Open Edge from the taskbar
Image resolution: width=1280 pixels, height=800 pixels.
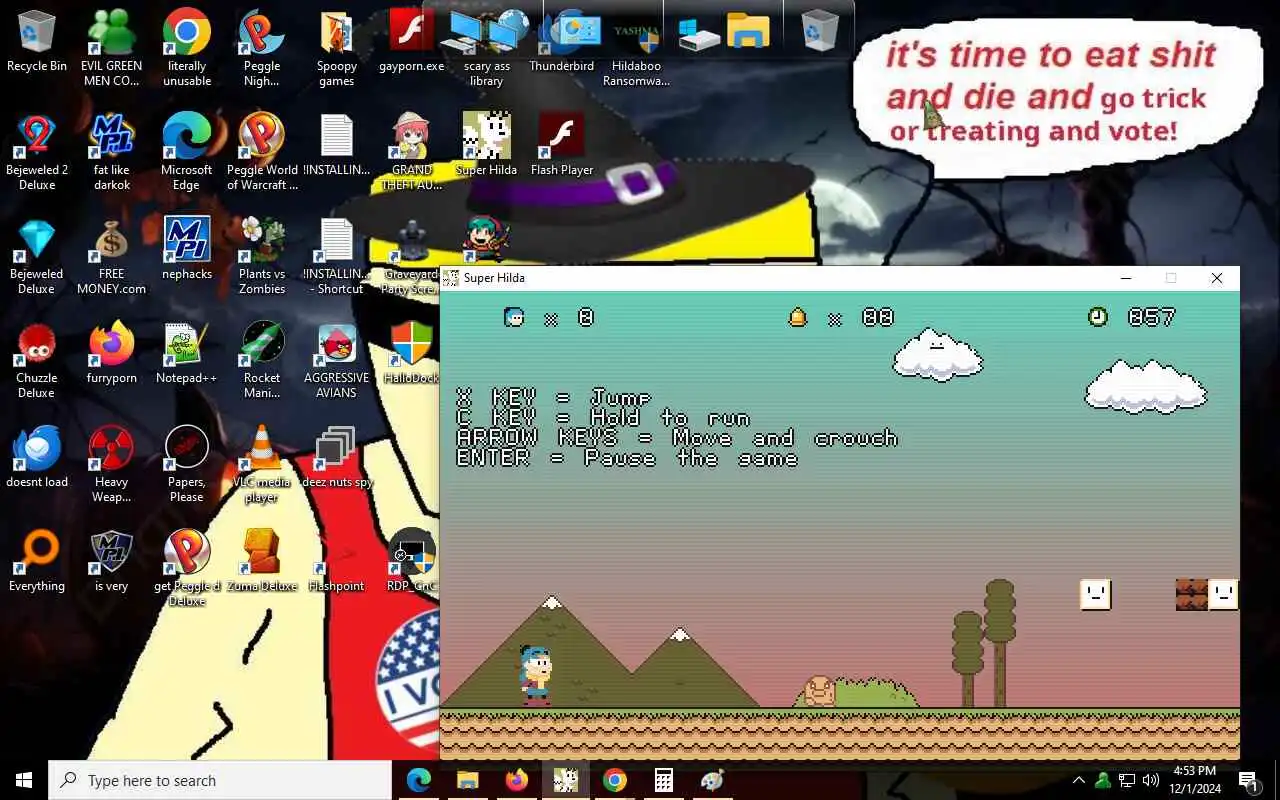pyautogui.click(x=418, y=780)
